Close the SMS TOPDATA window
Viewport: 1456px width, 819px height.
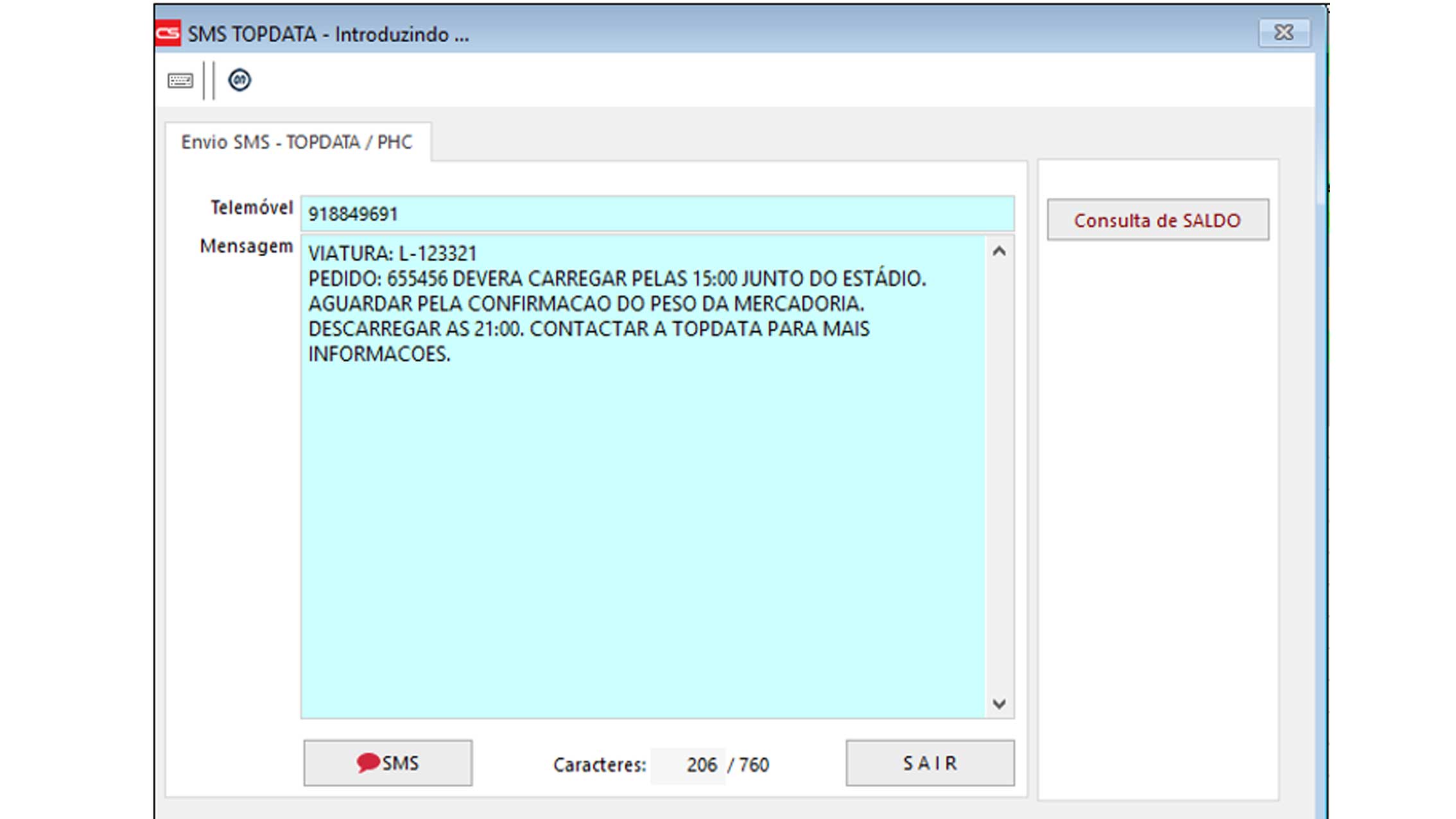[x=1284, y=32]
